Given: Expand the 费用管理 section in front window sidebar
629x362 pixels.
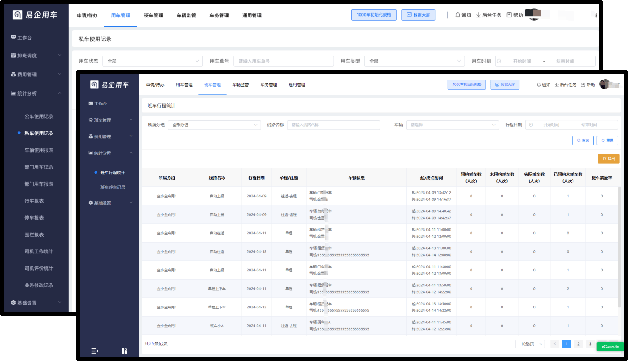Looking at the screenshot, I should tap(110, 136).
